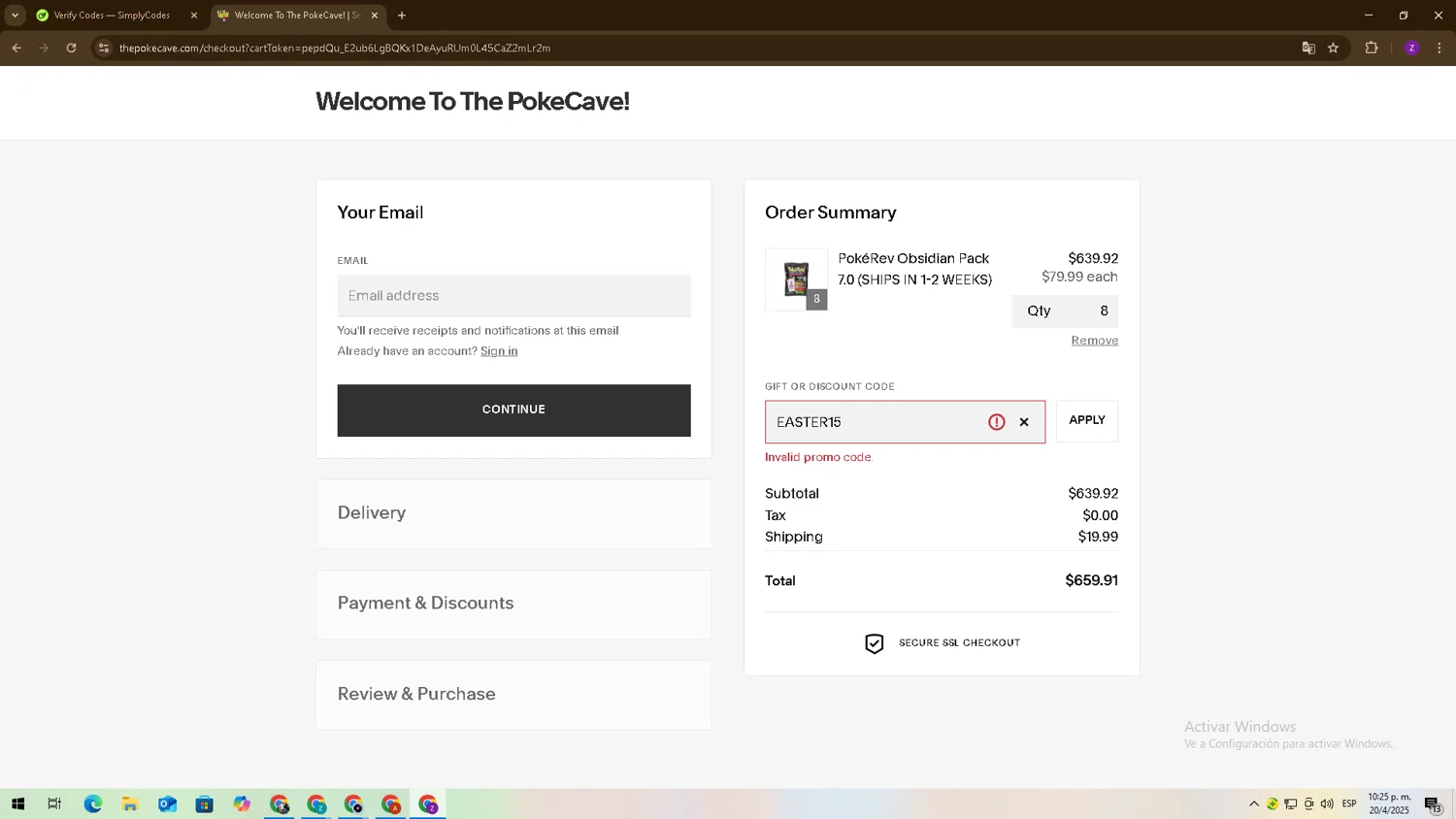Click the Shipping cost $19.99

1098,537
